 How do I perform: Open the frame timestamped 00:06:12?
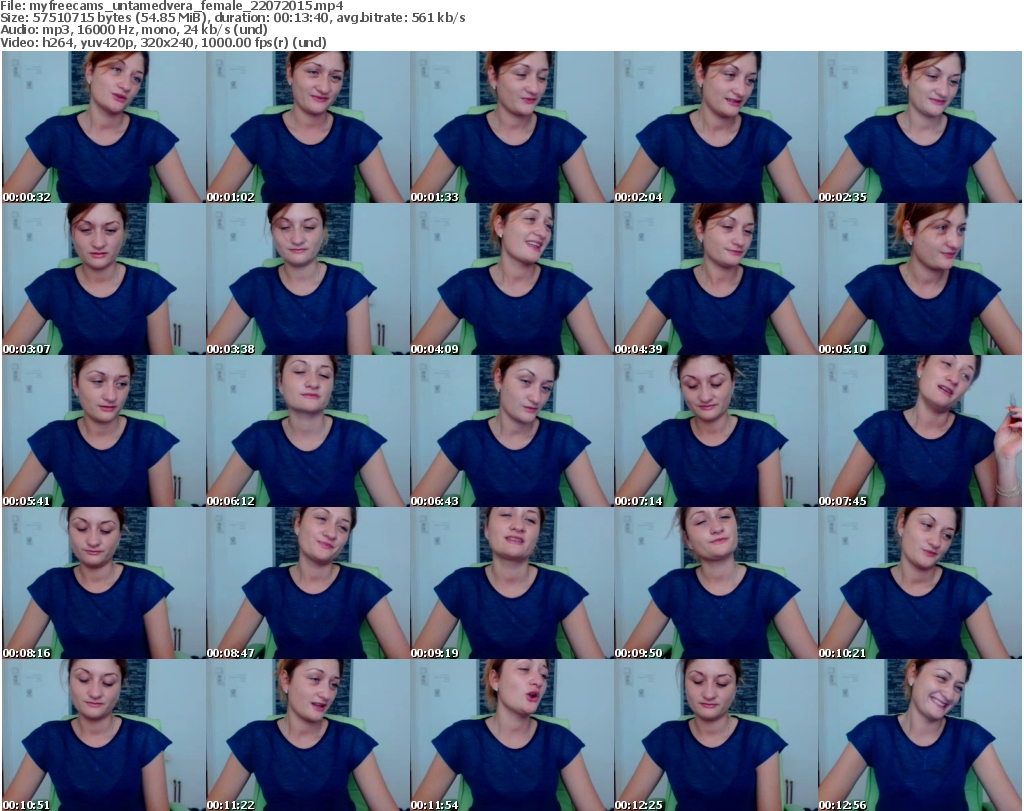tap(308, 431)
